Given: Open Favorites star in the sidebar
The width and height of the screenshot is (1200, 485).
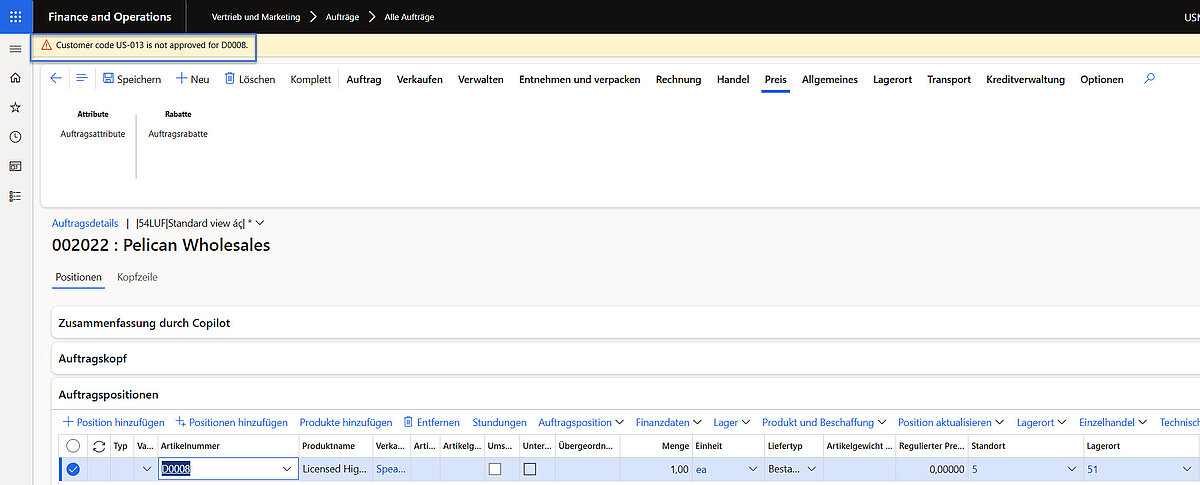Looking at the screenshot, I should click(15, 107).
